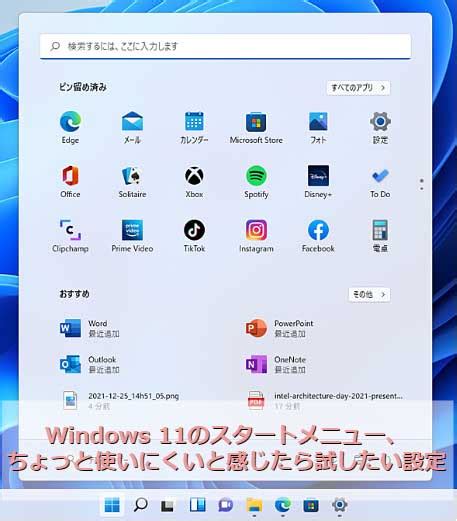Open Teams Chat on the taskbar
457x521 pixels.
[226, 505]
